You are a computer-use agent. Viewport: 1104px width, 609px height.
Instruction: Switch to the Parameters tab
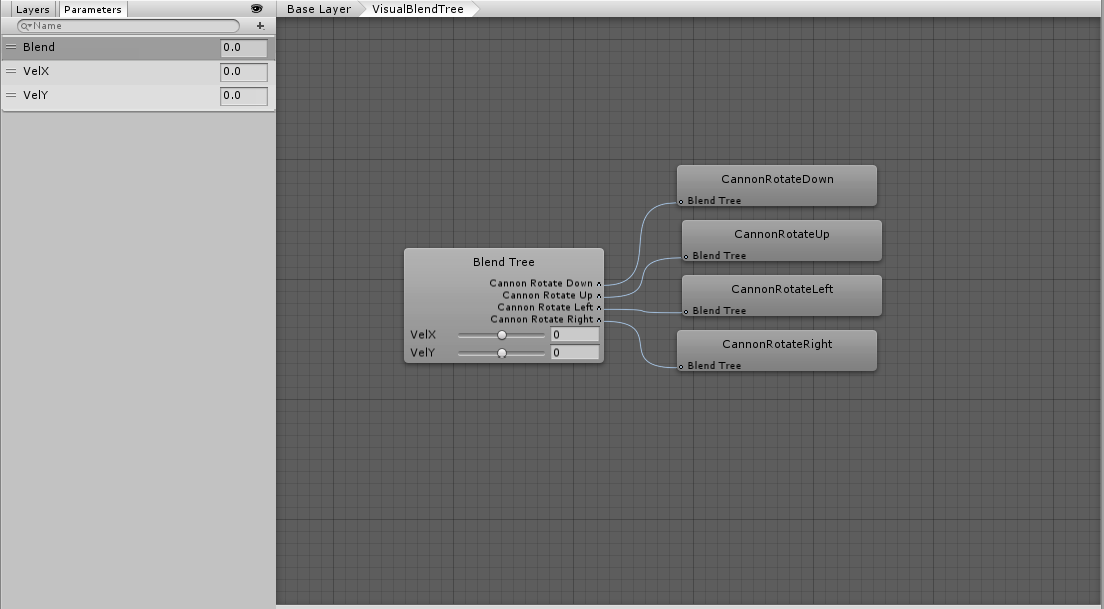(x=93, y=8)
